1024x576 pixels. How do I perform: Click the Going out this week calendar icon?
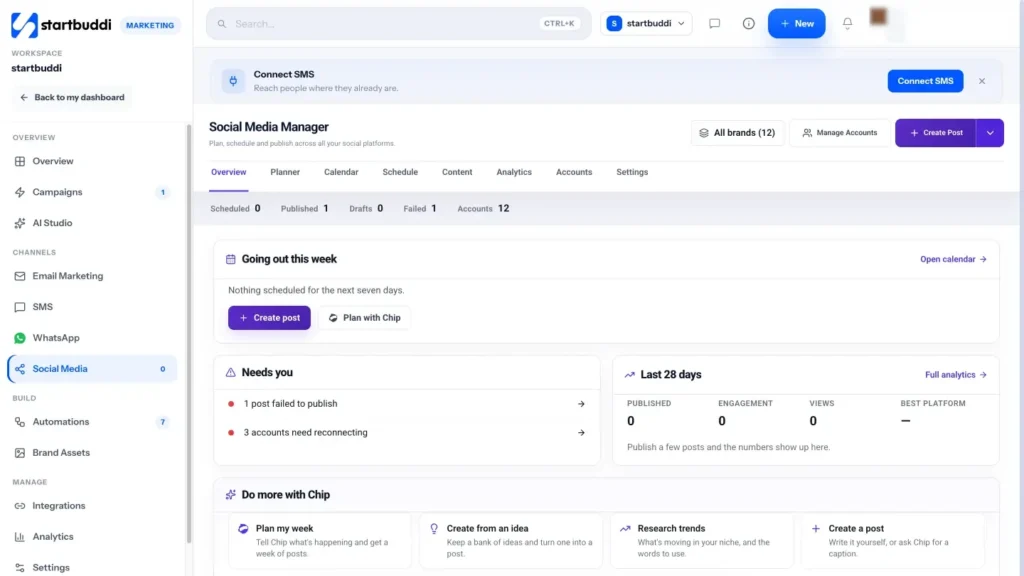pyautogui.click(x=231, y=260)
